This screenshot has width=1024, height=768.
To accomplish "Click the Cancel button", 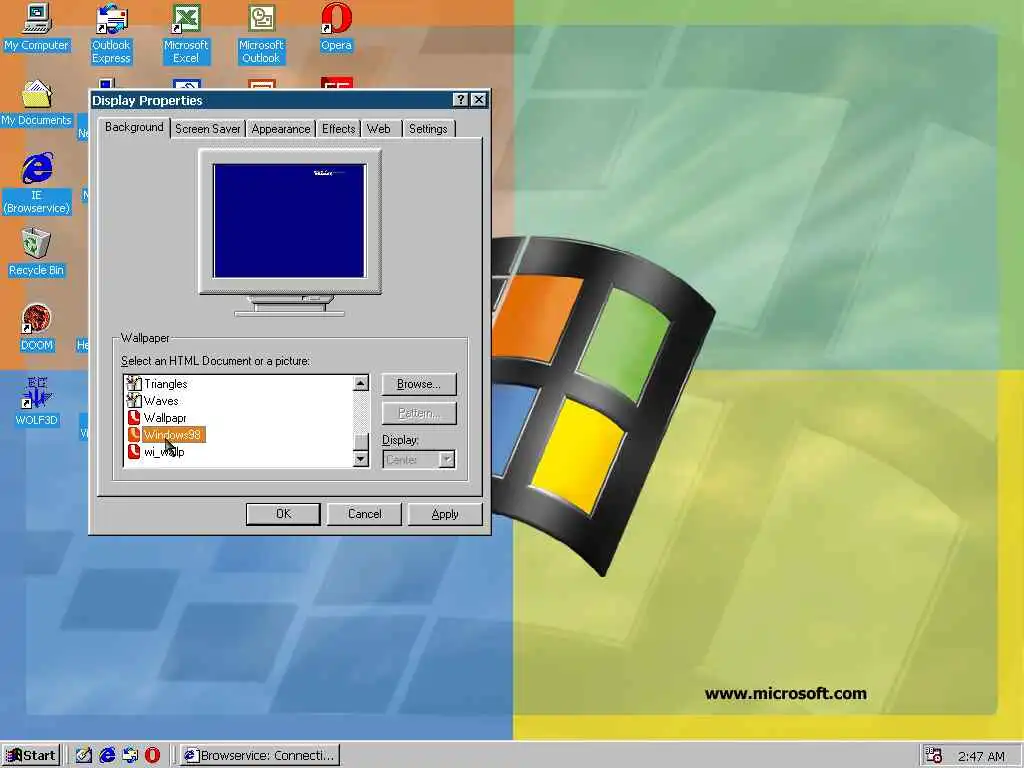I will coord(364,514).
